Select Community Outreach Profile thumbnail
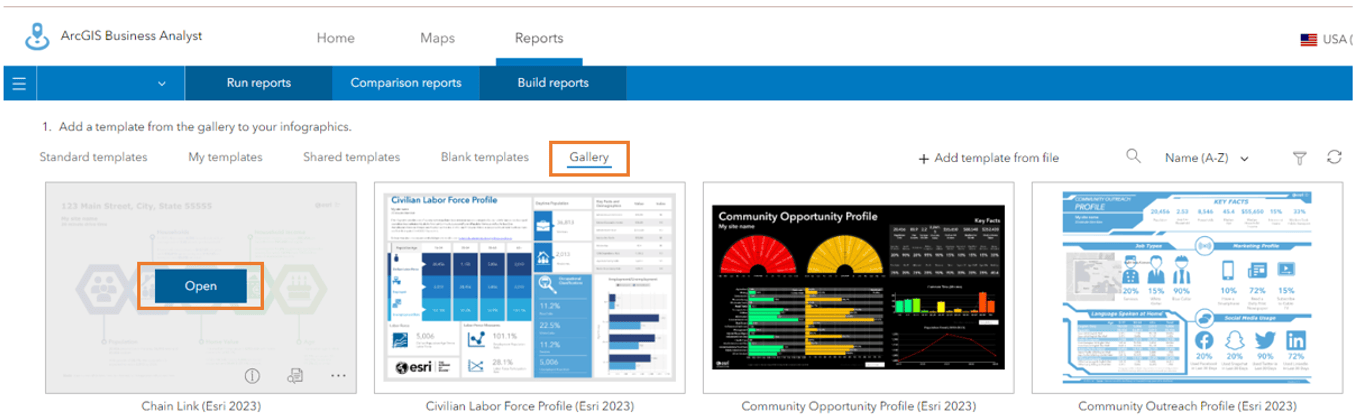1358x420 pixels. point(1188,288)
